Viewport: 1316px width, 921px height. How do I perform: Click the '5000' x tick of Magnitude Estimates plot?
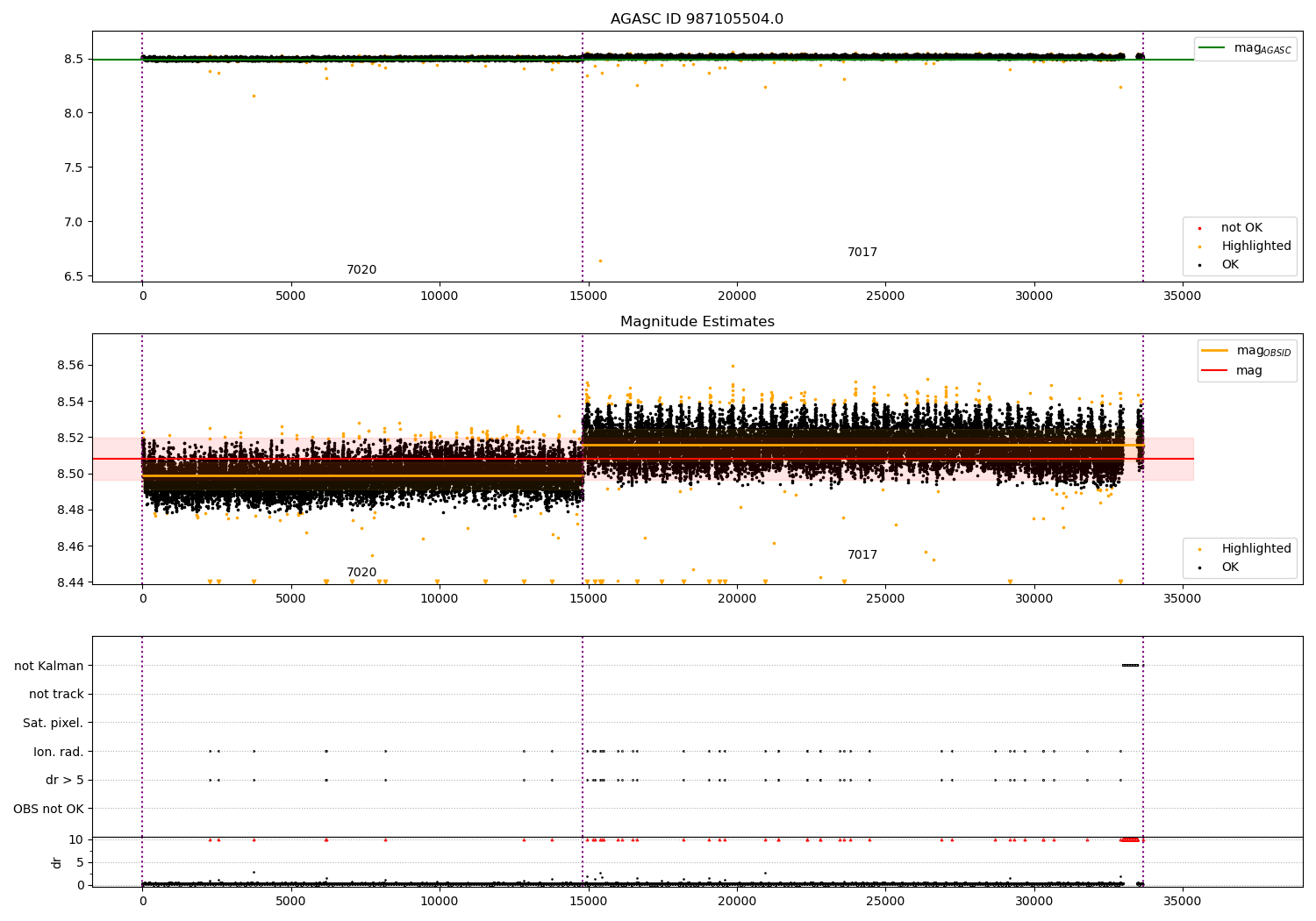click(x=291, y=599)
